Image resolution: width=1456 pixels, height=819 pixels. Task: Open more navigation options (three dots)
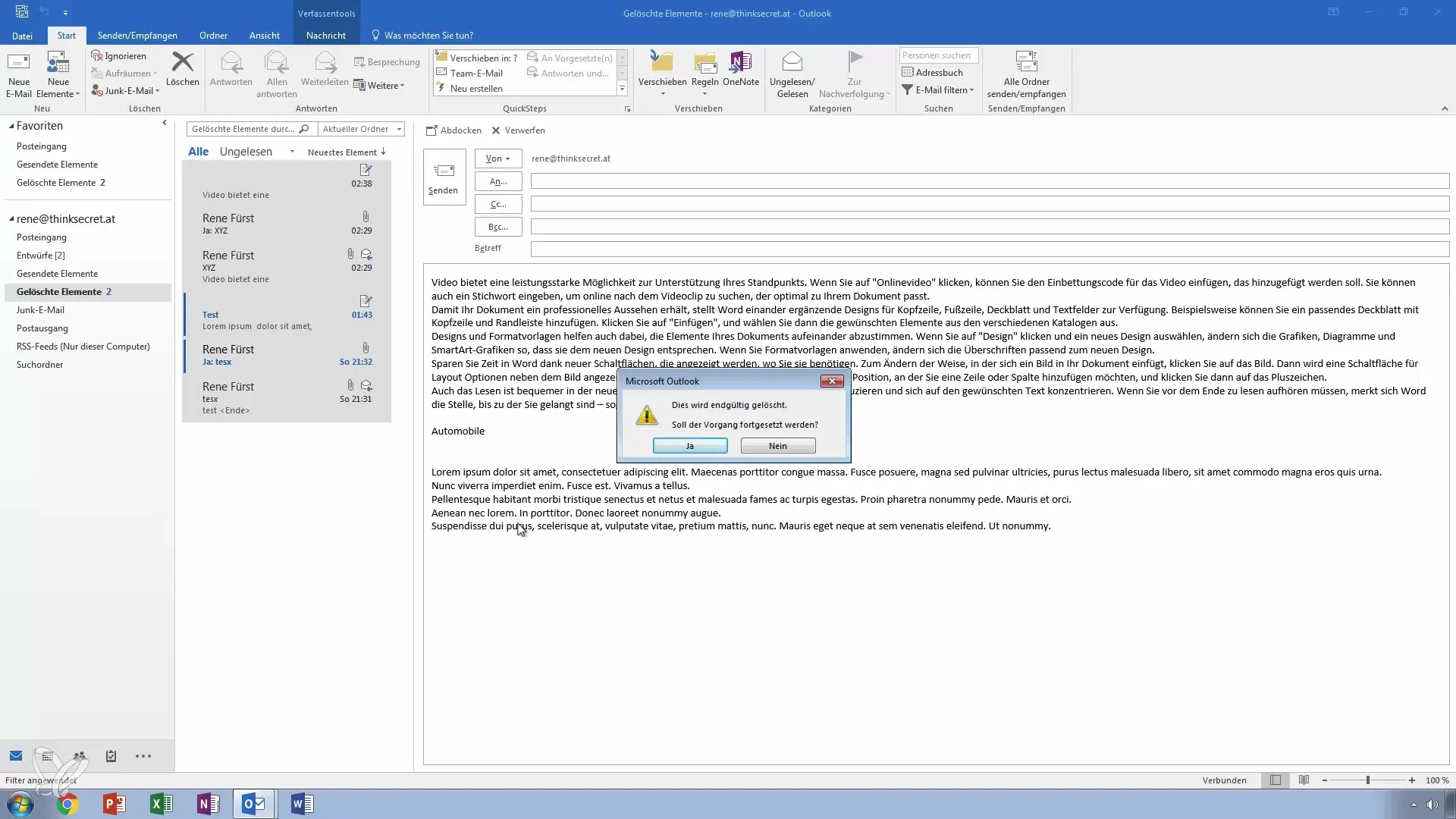pos(143,756)
